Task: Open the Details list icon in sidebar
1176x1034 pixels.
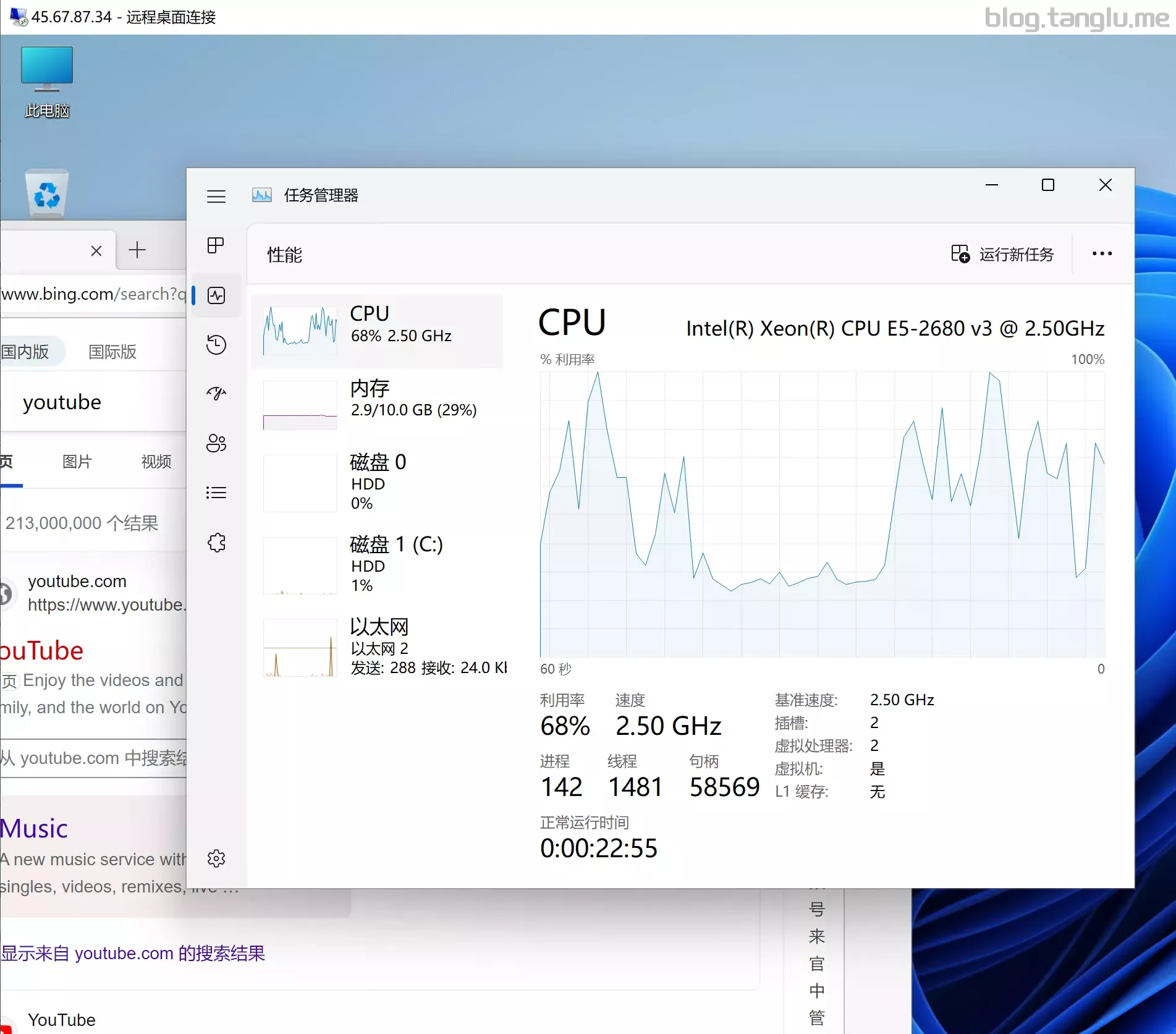Action: 216,493
